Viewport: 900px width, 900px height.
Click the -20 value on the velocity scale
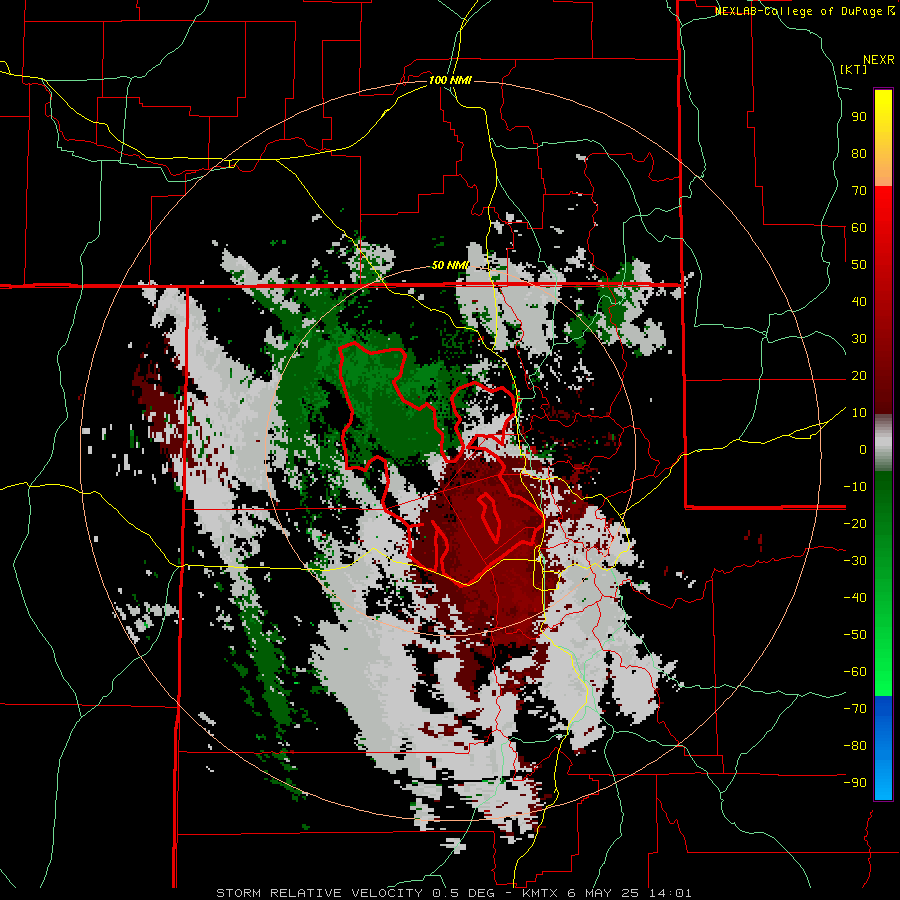[855, 523]
